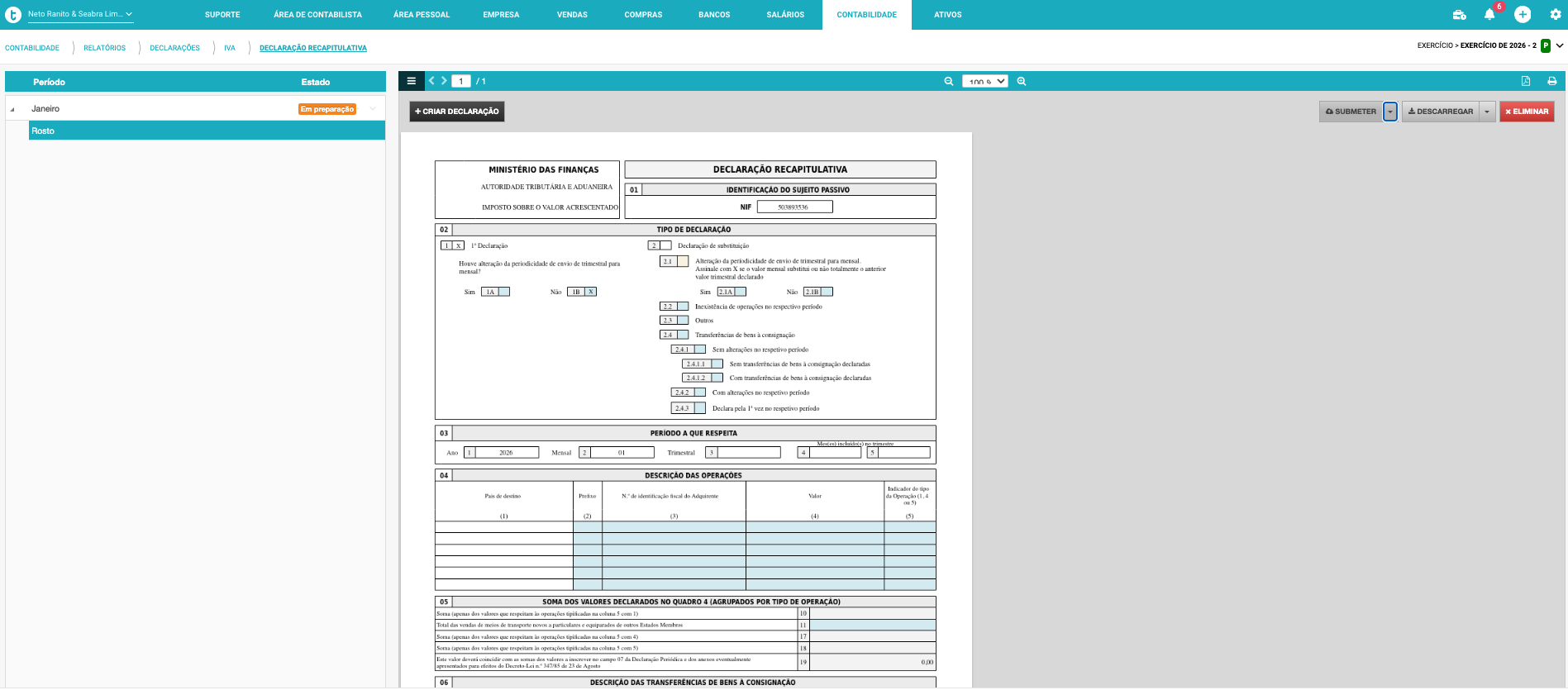
Task: Click the Trimestral field 3
Action: [749, 453]
